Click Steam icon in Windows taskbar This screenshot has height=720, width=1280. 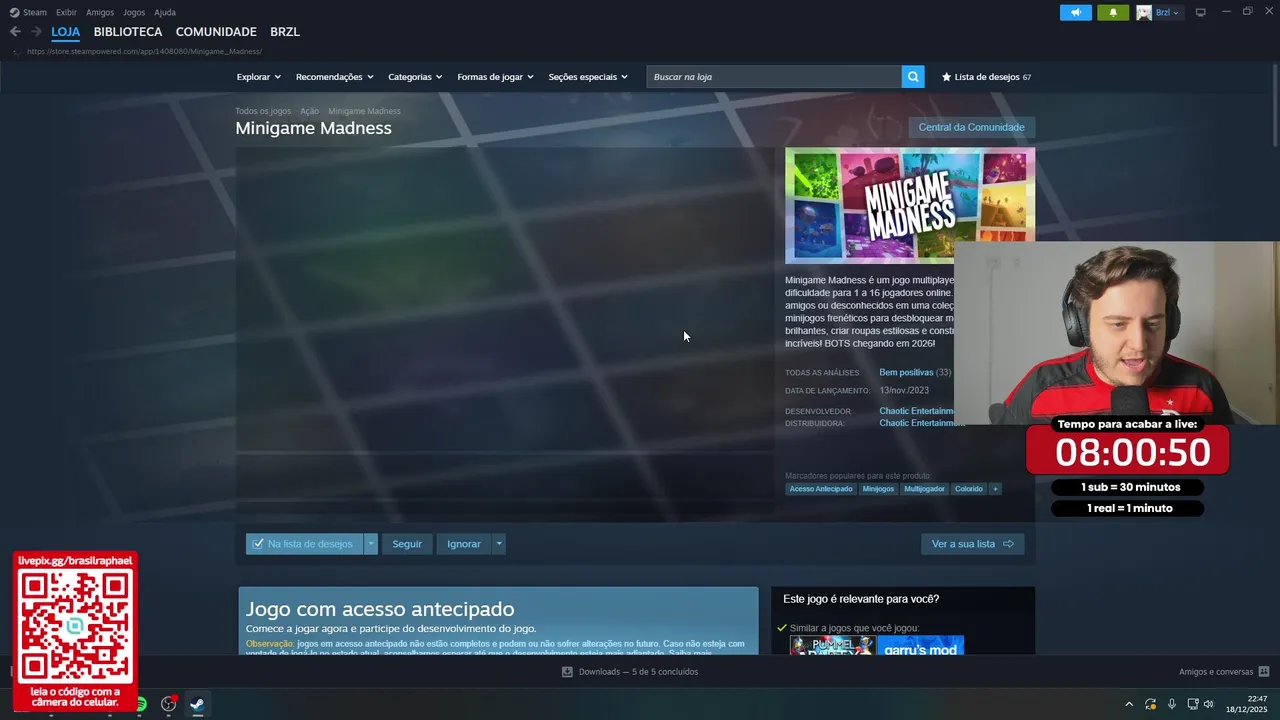[197, 704]
